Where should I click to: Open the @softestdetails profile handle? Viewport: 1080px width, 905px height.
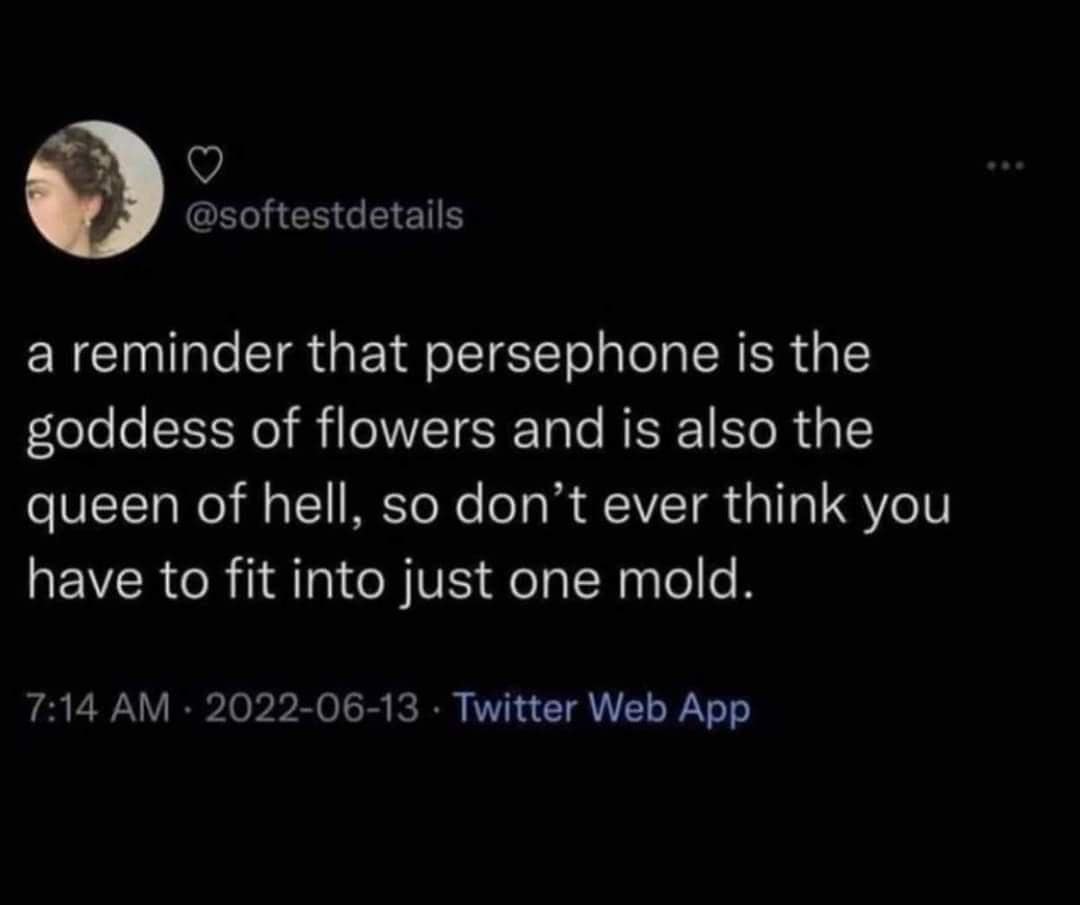326,214
